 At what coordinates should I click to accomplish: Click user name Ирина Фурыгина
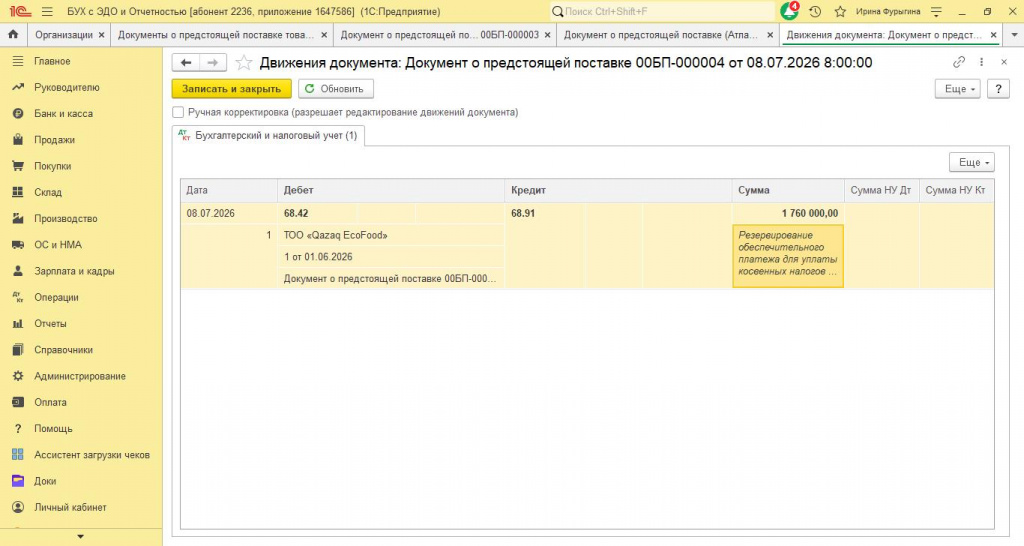pos(888,12)
